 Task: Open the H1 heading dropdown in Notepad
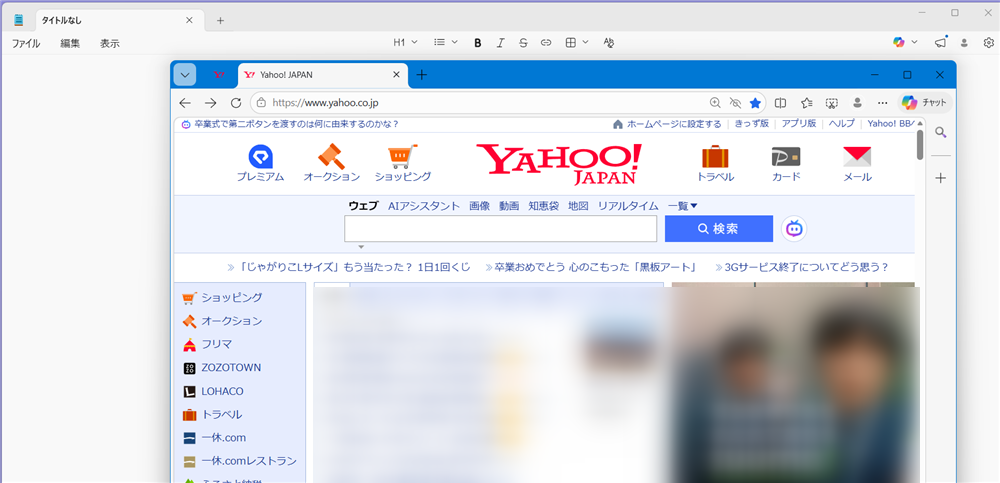[405, 43]
